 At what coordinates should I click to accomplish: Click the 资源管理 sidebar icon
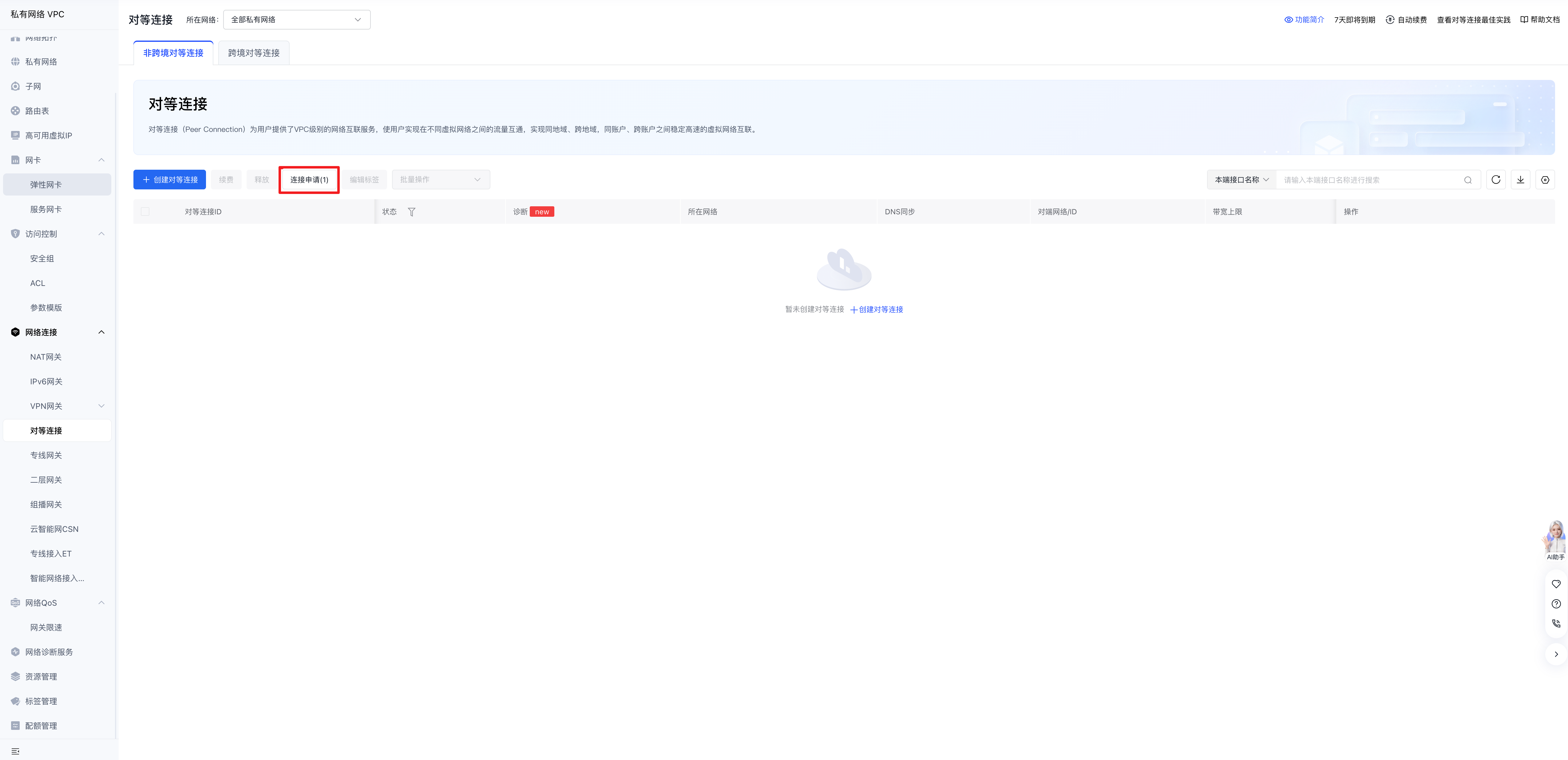pos(15,676)
